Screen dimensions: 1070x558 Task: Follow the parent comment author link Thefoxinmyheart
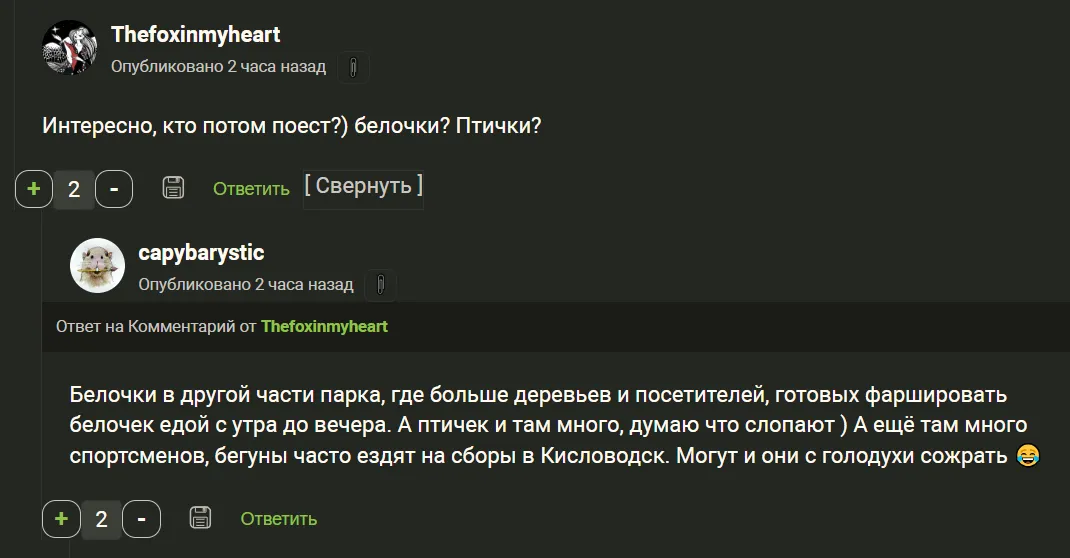pyautogui.click(x=324, y=326)
